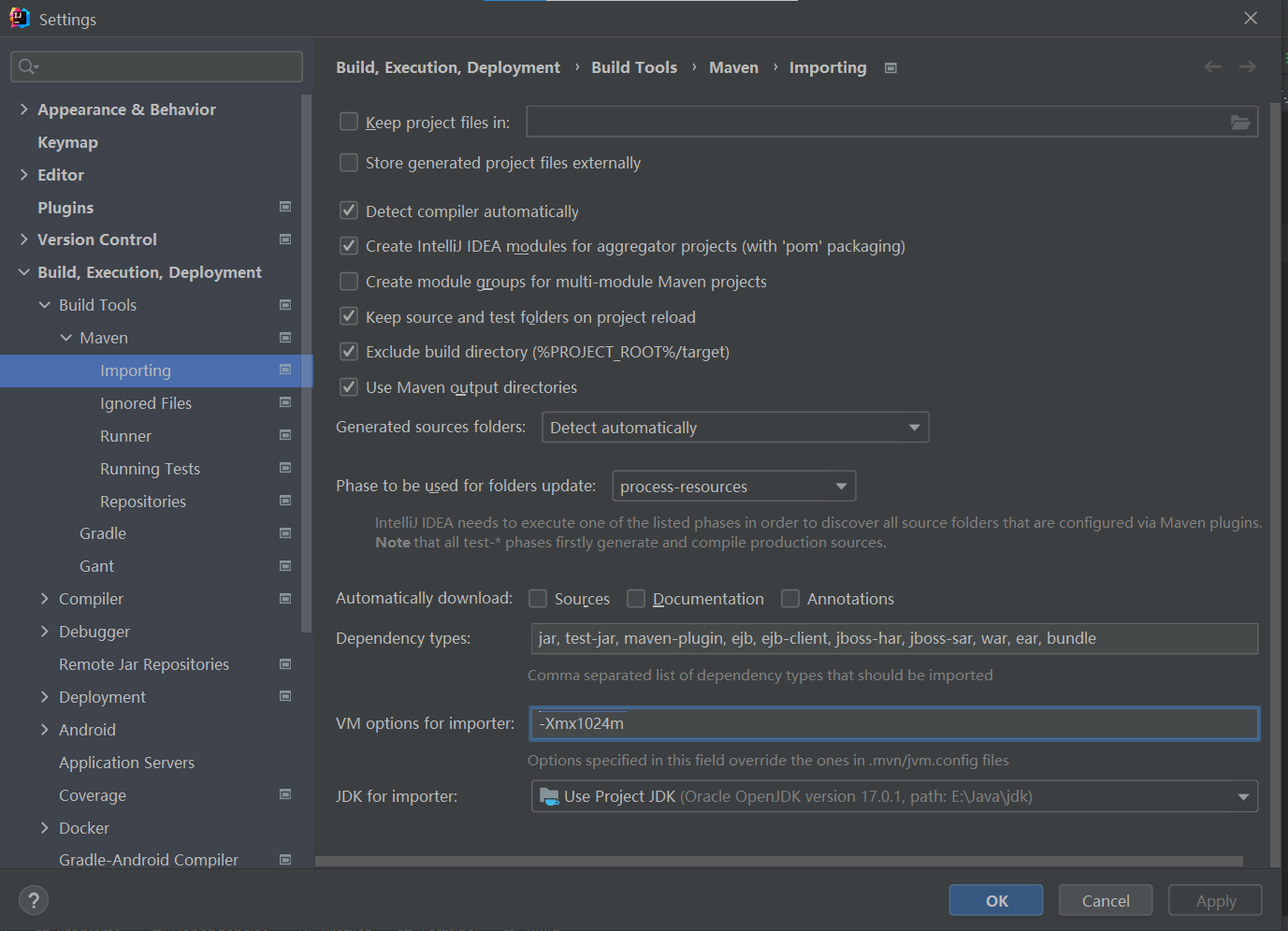
Task: Click the help question mark icon
Action: pyautogui.click(x=34, y=900)
